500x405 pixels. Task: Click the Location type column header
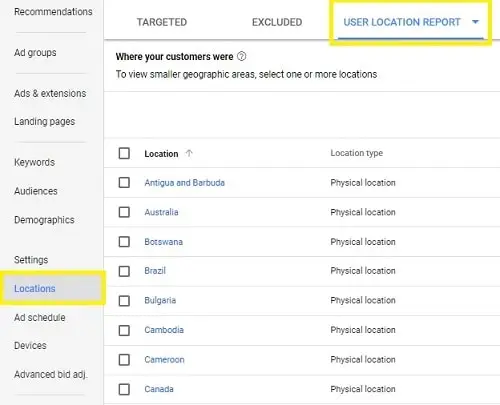coord(356,153)
